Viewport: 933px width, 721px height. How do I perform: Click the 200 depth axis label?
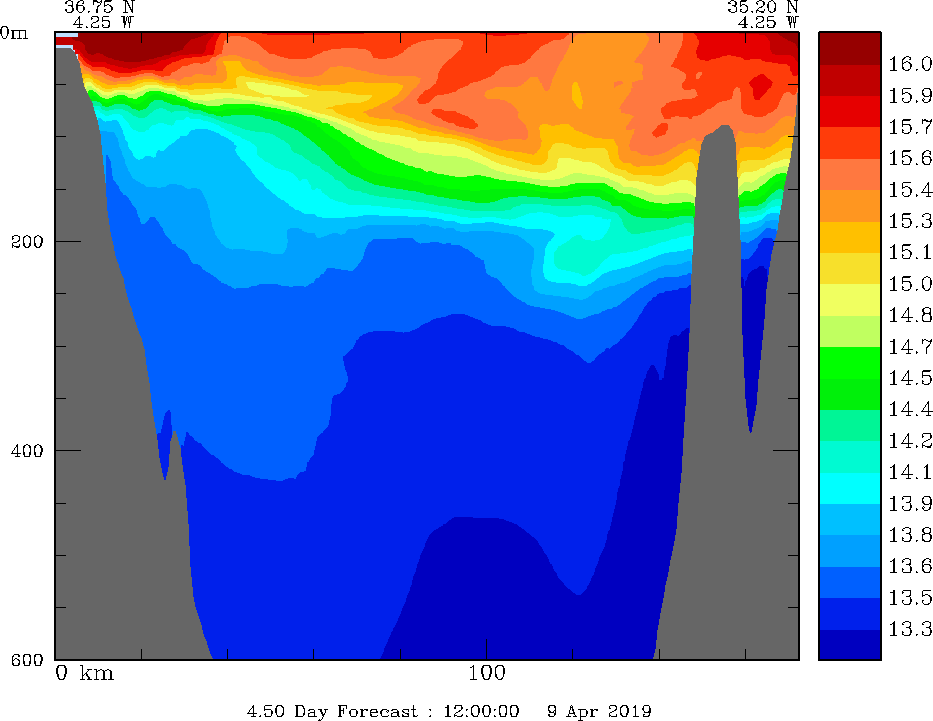coord(27,242)
